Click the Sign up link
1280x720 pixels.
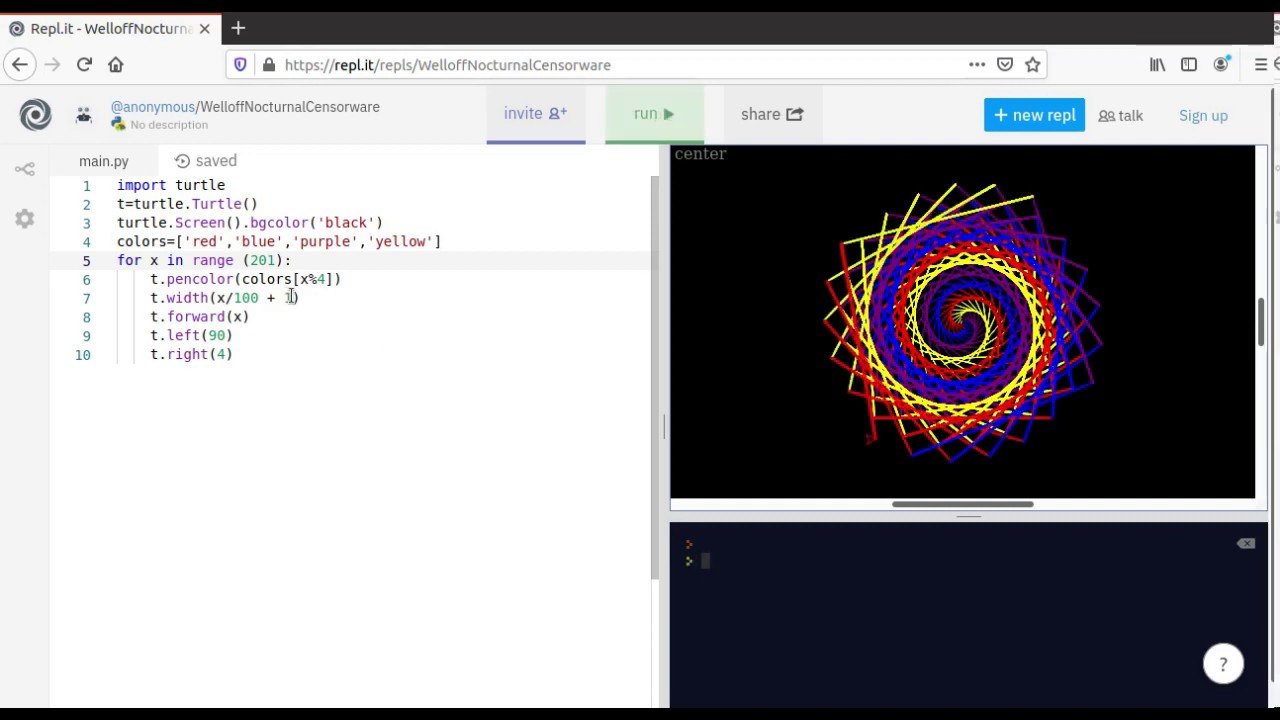pos(1203,115)
